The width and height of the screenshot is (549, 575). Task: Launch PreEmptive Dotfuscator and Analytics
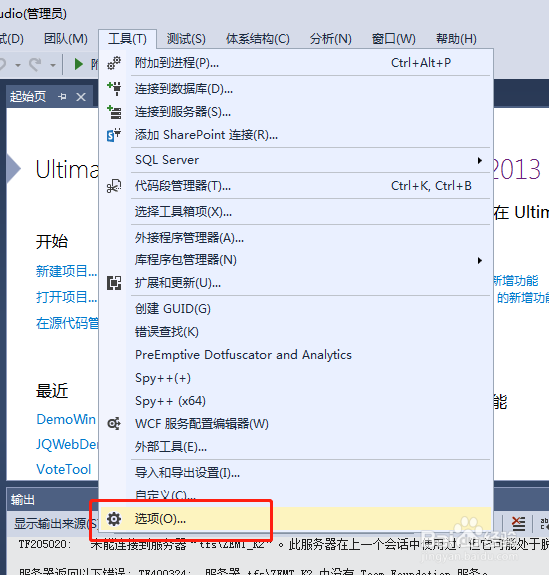296,355
